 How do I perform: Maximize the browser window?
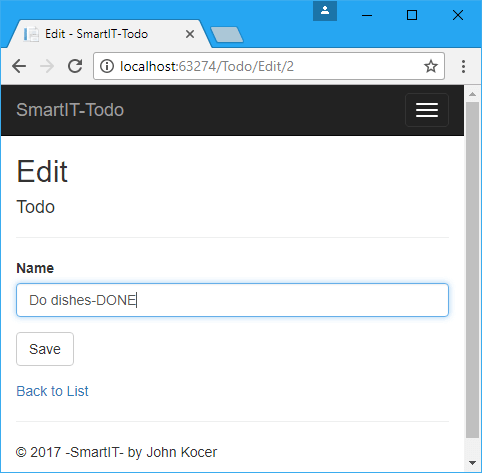[412, 15]
